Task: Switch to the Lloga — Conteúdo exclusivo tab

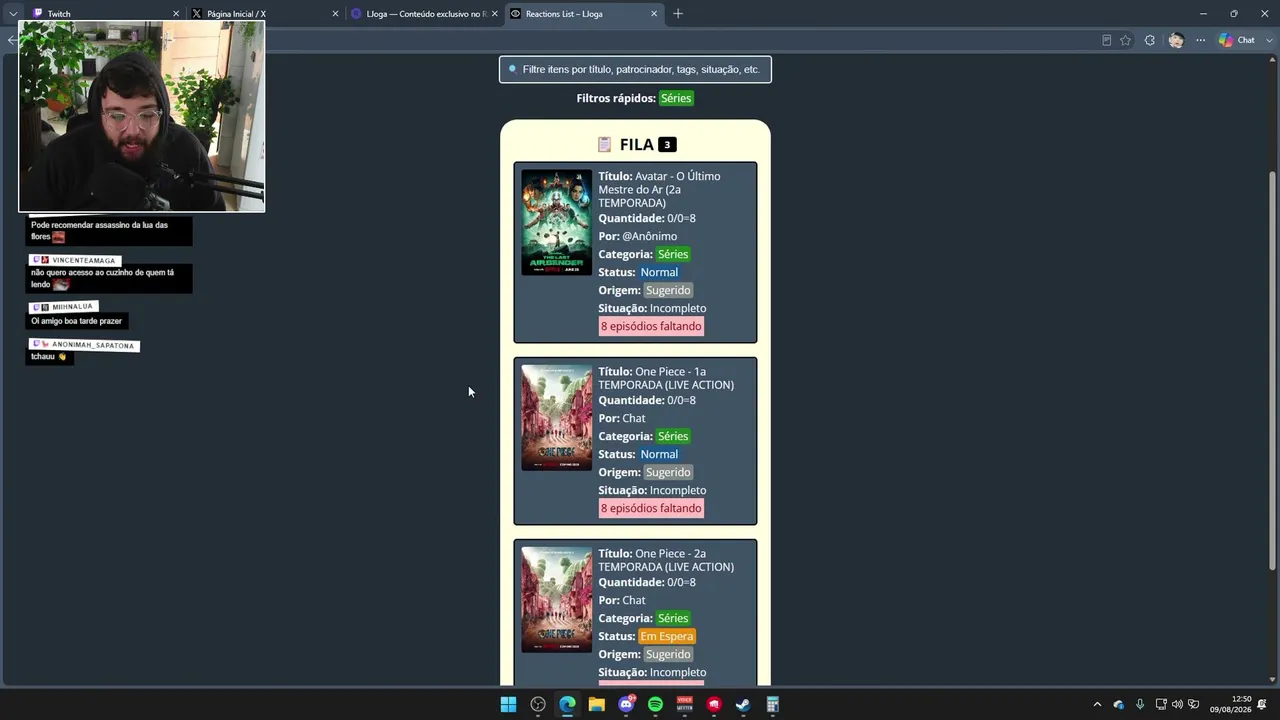Action: [423, 14]
